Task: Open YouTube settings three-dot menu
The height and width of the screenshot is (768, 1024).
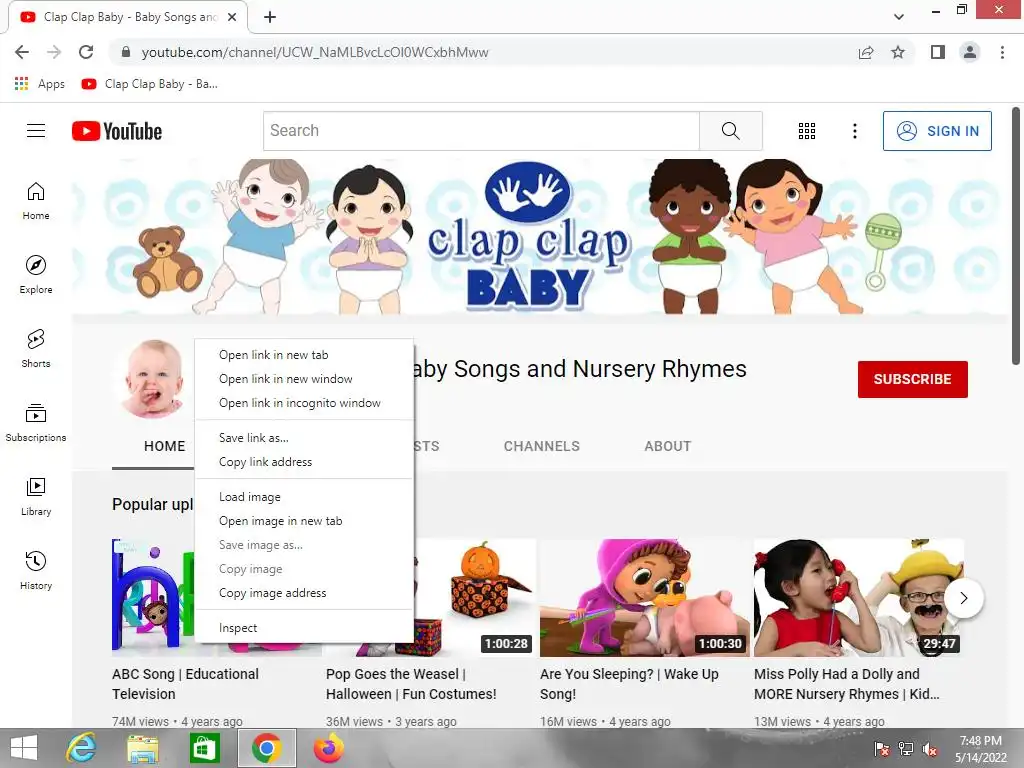Action: 854,131
